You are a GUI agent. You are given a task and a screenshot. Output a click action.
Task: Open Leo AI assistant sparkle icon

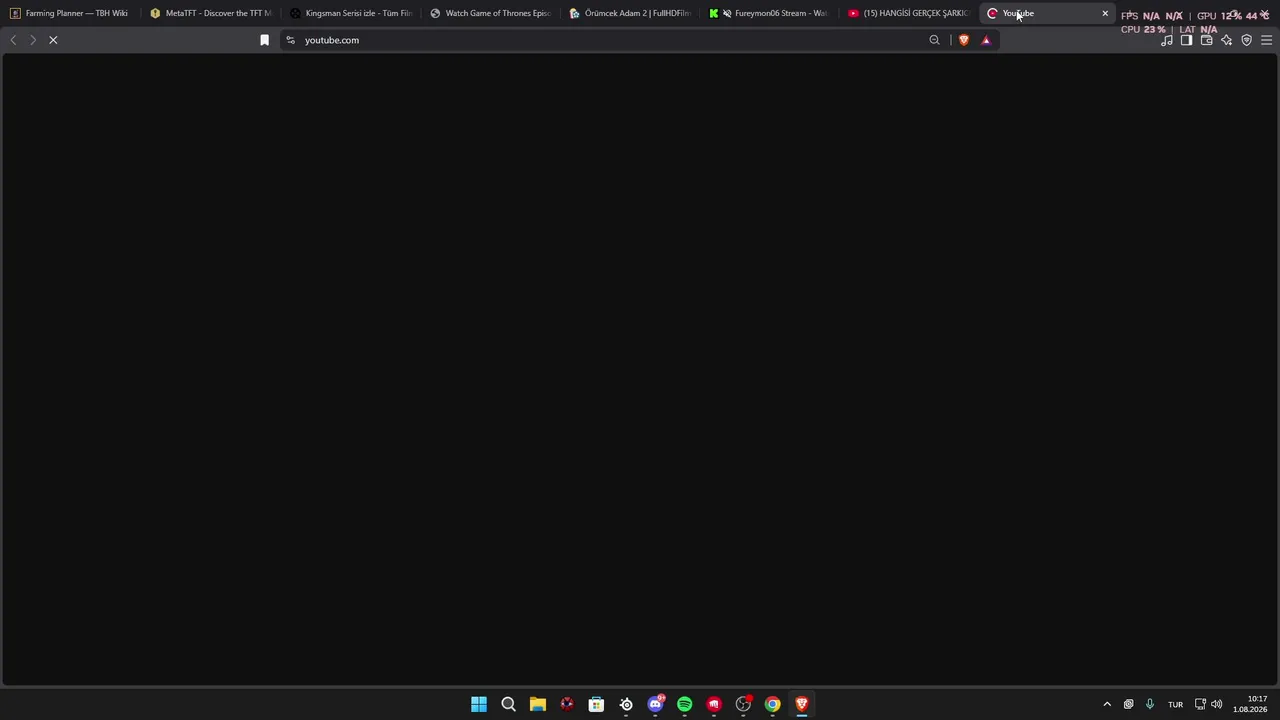(x=1226, y=40)
